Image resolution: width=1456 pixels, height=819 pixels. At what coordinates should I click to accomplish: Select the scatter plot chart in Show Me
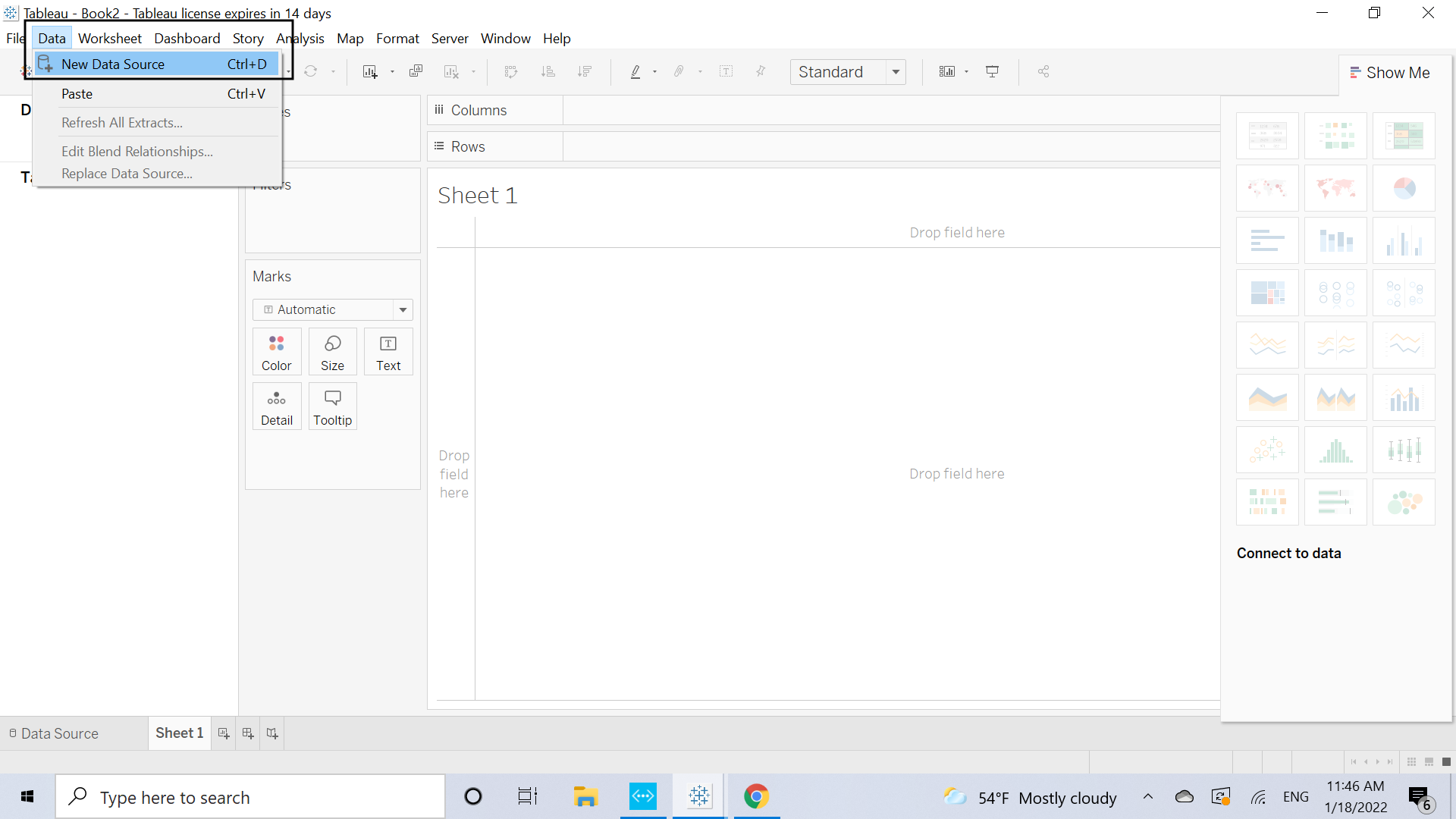(1267, 450)
